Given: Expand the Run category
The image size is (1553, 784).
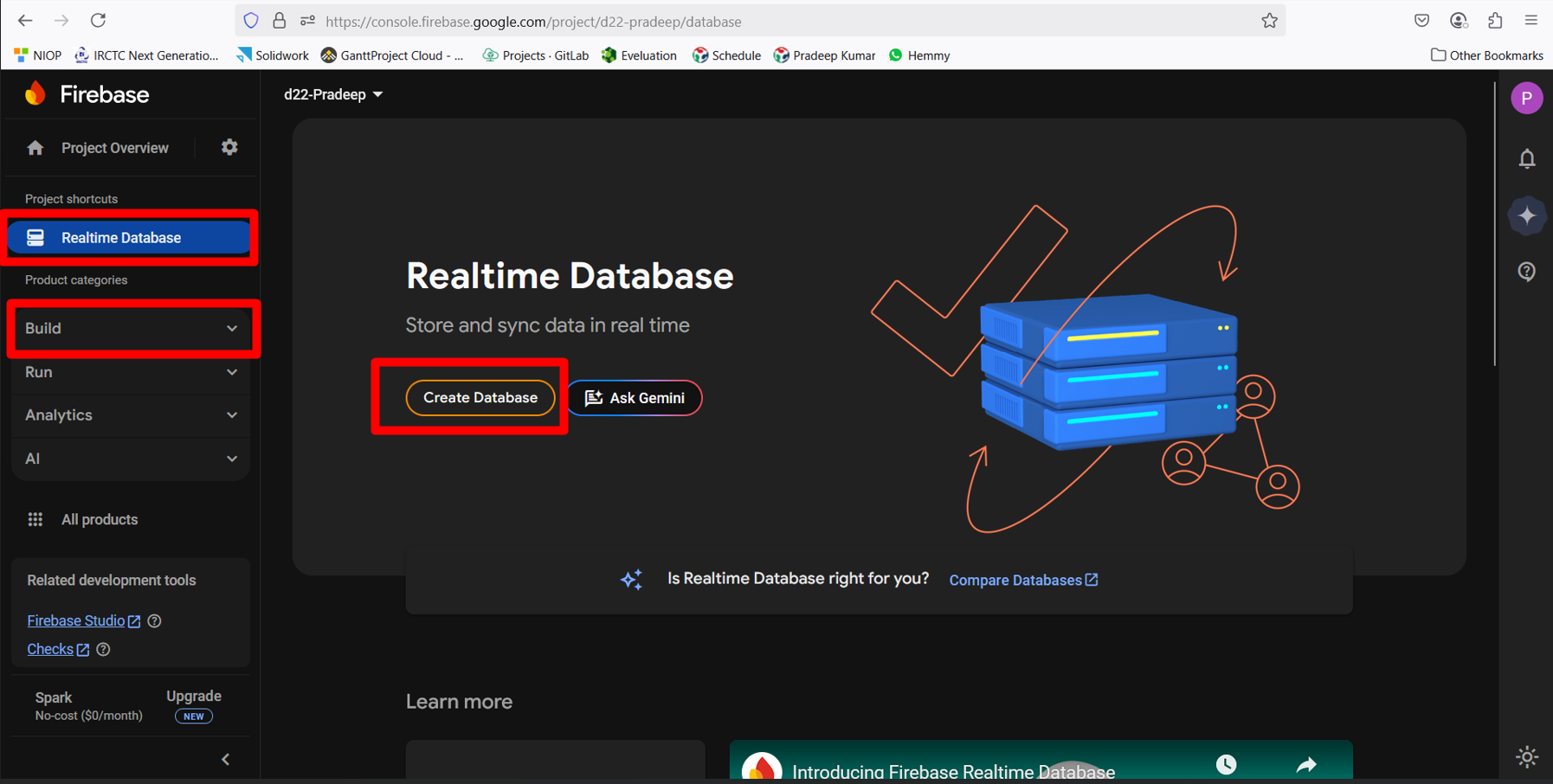Looking at the screenshot, I should click(132, 372).
